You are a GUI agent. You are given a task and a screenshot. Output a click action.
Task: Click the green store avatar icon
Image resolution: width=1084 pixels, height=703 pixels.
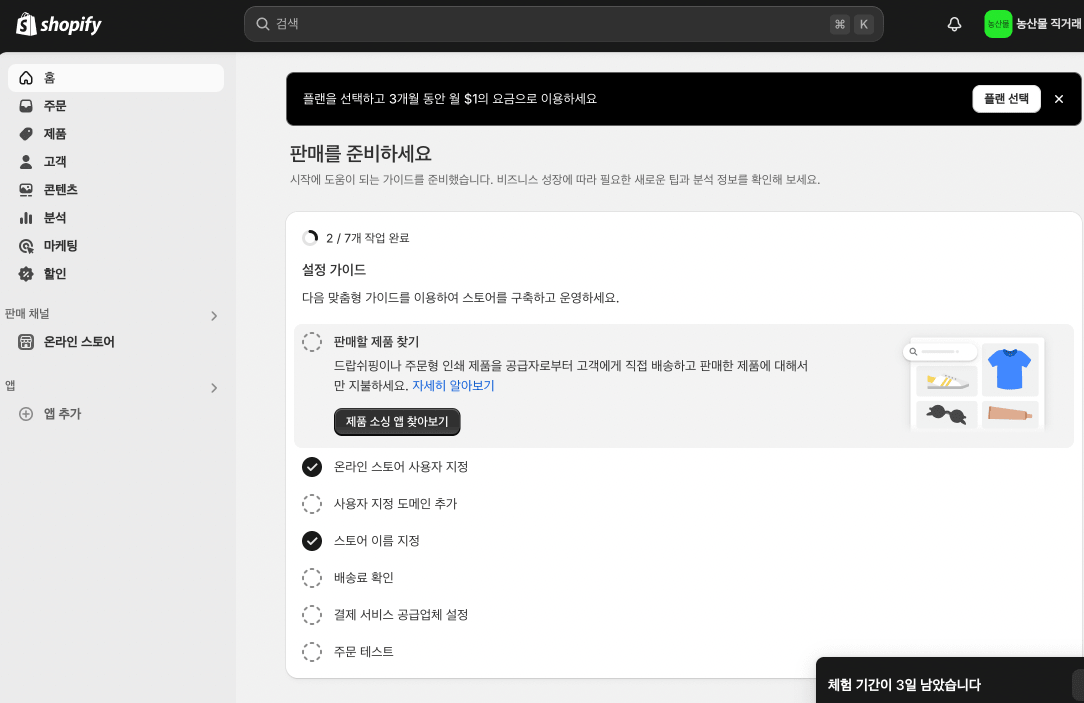[998, 24]
